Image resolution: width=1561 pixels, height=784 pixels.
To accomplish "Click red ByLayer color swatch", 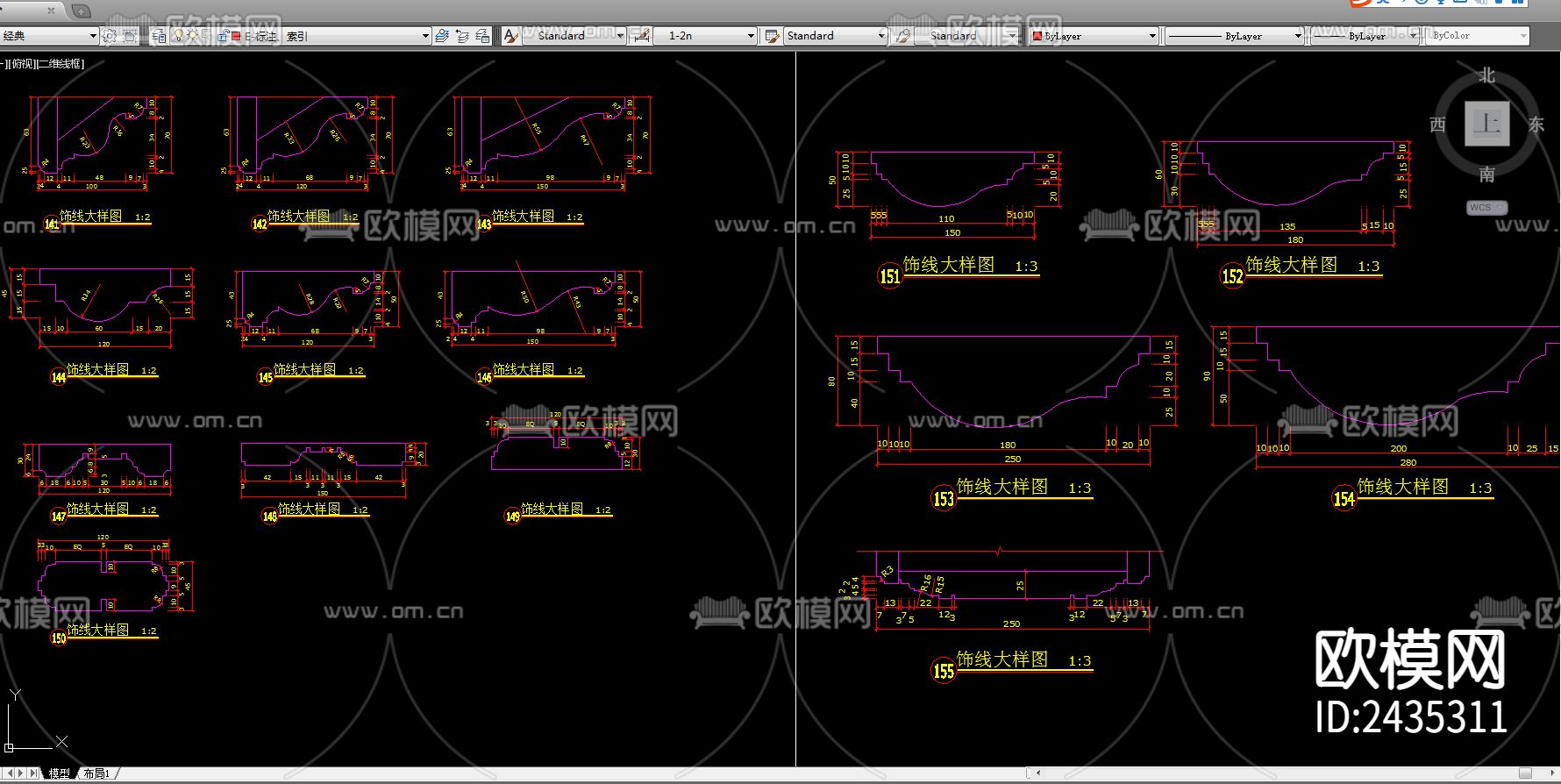I will tap(1037, 36).
